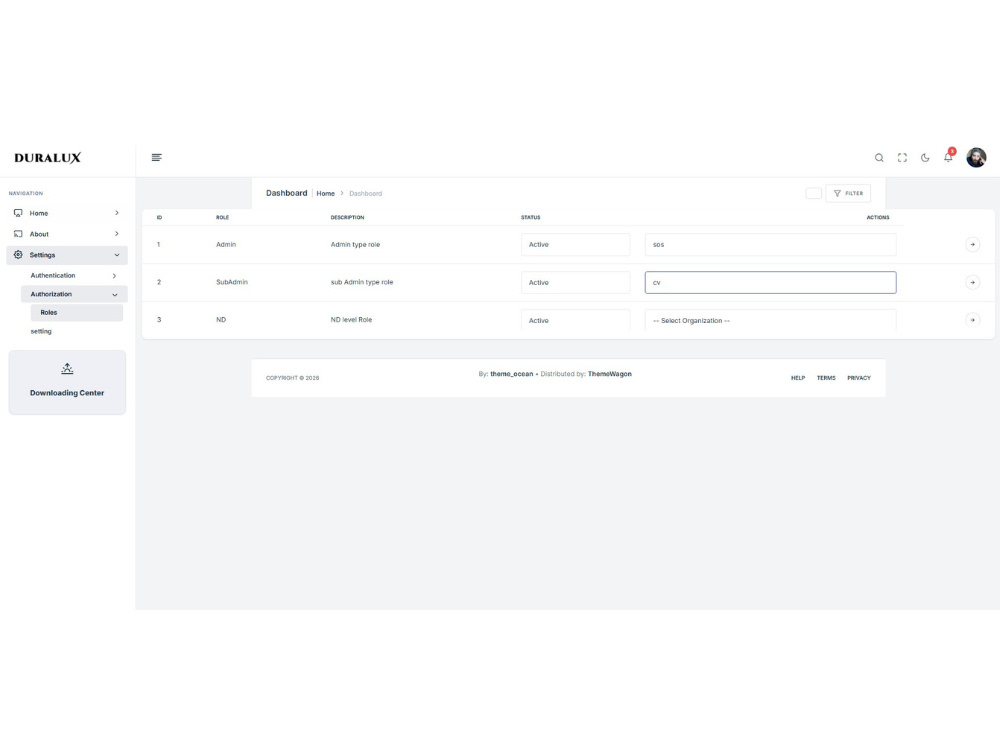
Task: Click the ID column header
Action: click(159, 217)
